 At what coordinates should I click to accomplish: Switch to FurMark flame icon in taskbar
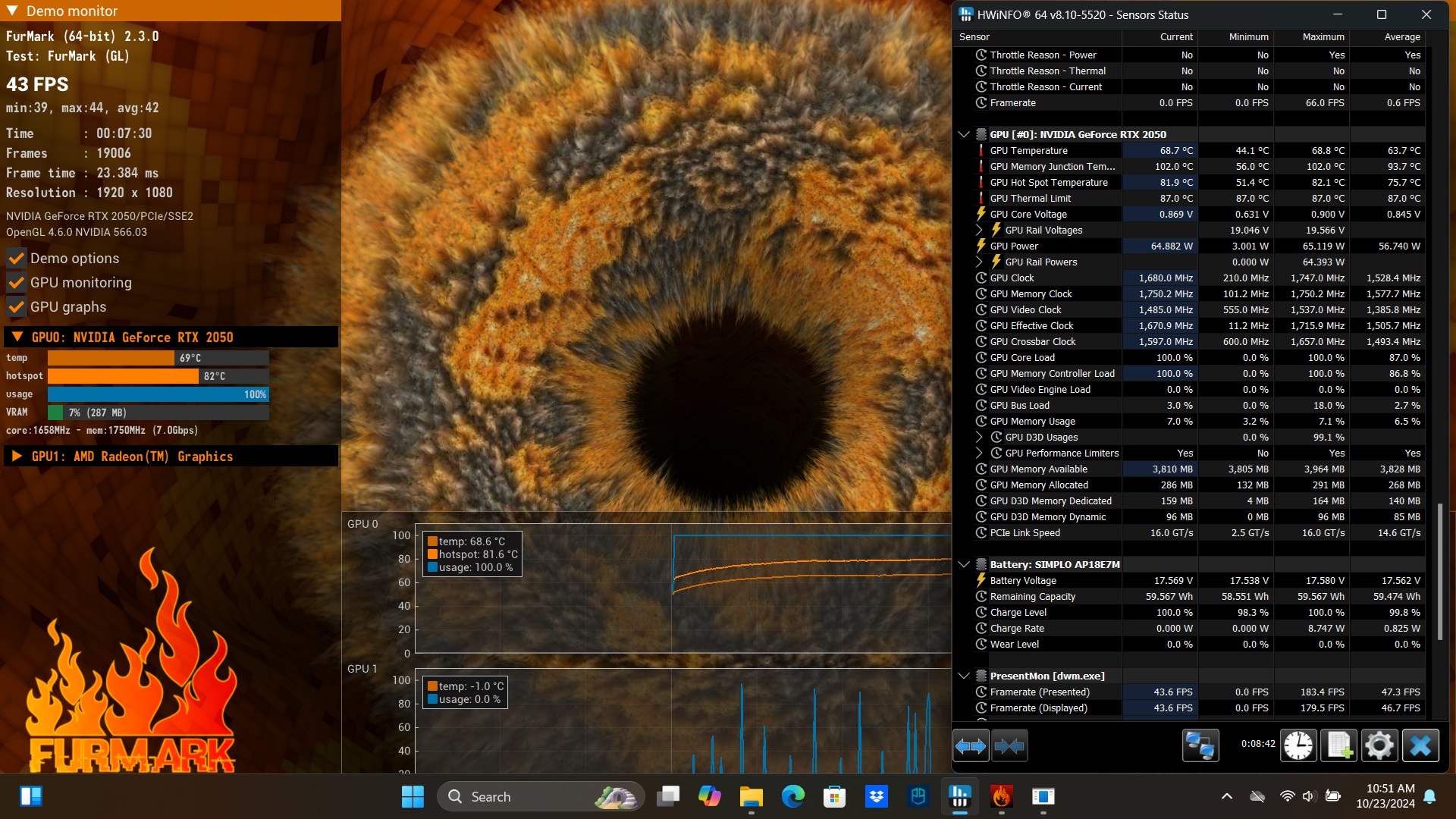click(x=1002, y=796)
